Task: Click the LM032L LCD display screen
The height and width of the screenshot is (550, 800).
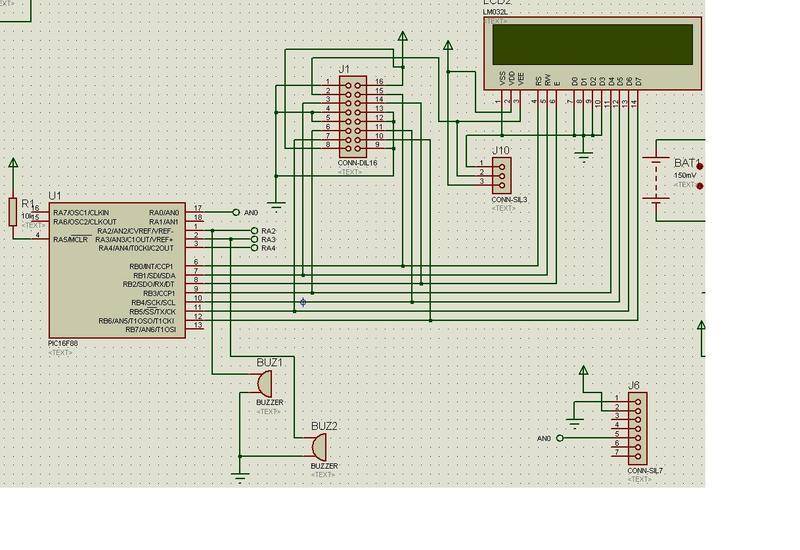Action: click(x=592, y=44)
